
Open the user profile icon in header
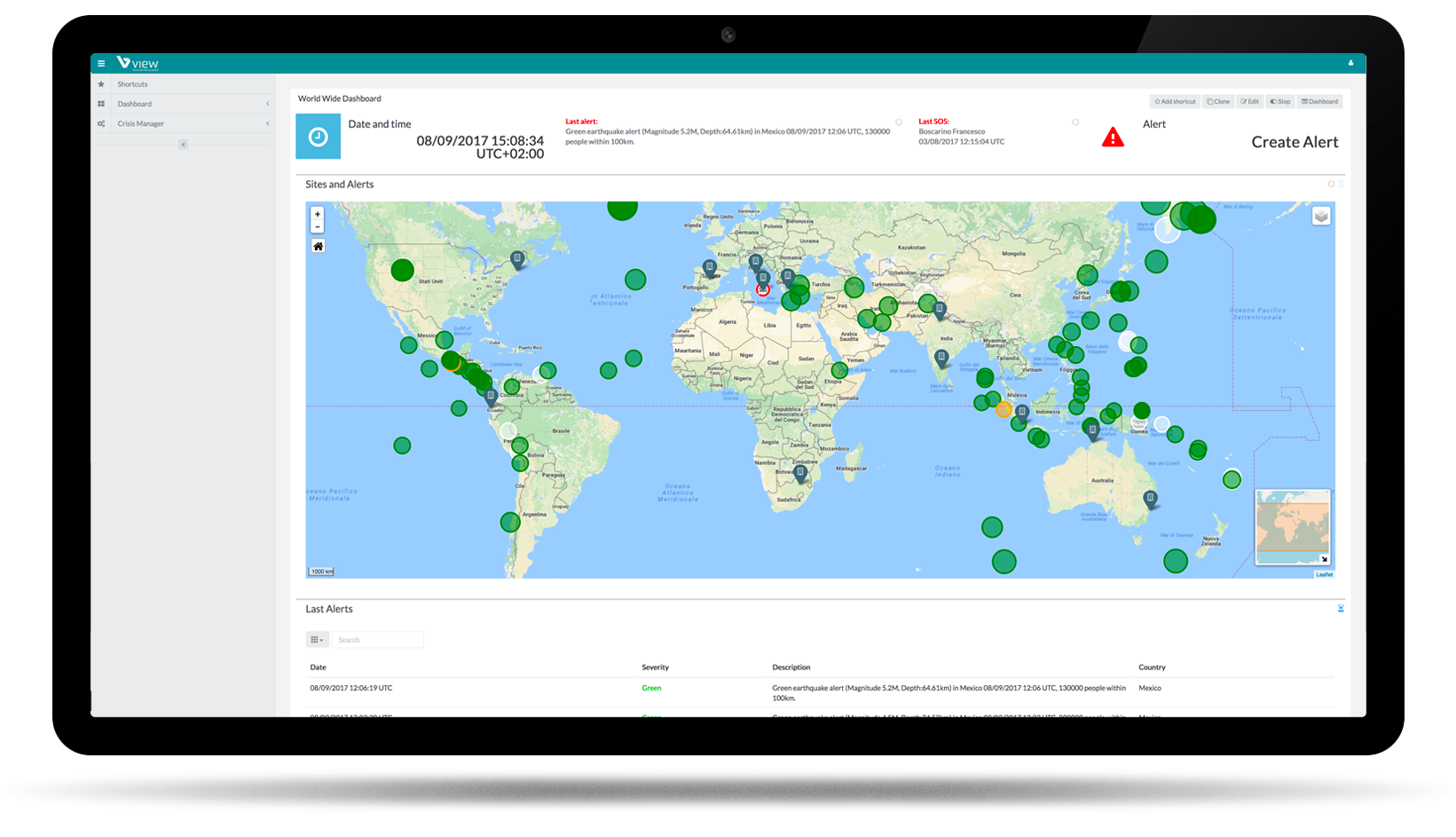point(1350,63)
